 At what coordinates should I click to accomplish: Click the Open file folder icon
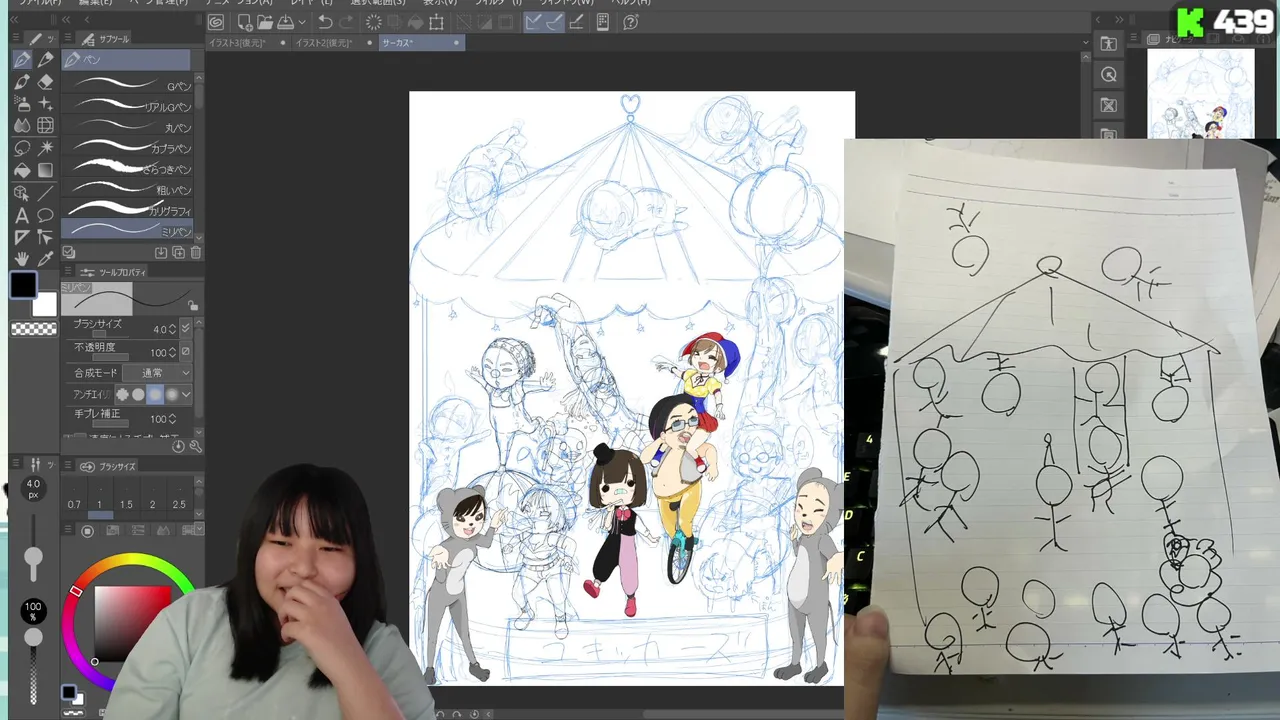tap(265, 22)
